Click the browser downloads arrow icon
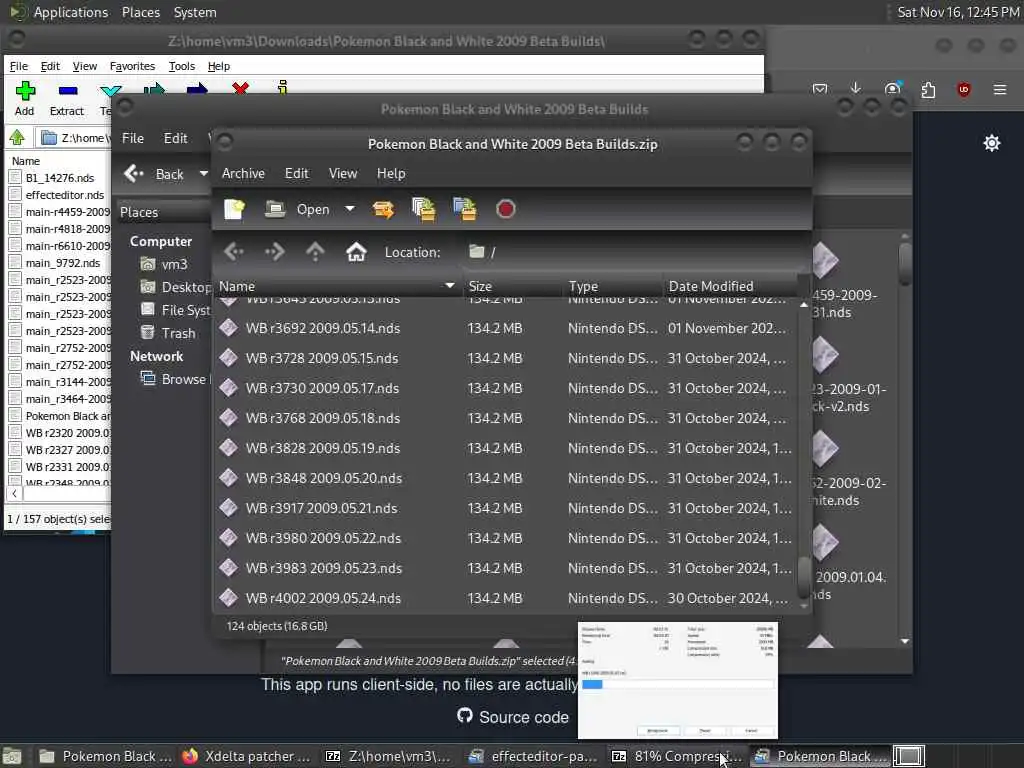The image size is (1024, 768). (856, 89)
